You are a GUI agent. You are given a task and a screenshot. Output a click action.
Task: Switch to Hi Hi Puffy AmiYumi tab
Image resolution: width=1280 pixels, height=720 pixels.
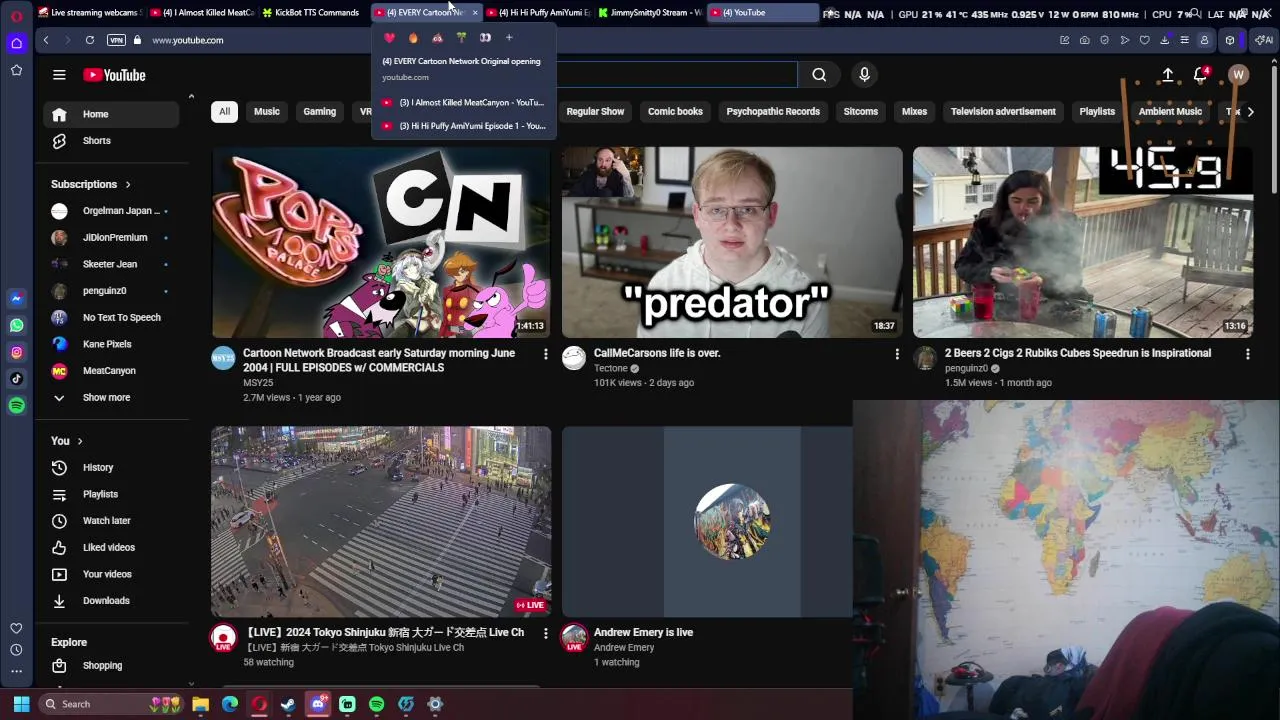tap(538, 13)
